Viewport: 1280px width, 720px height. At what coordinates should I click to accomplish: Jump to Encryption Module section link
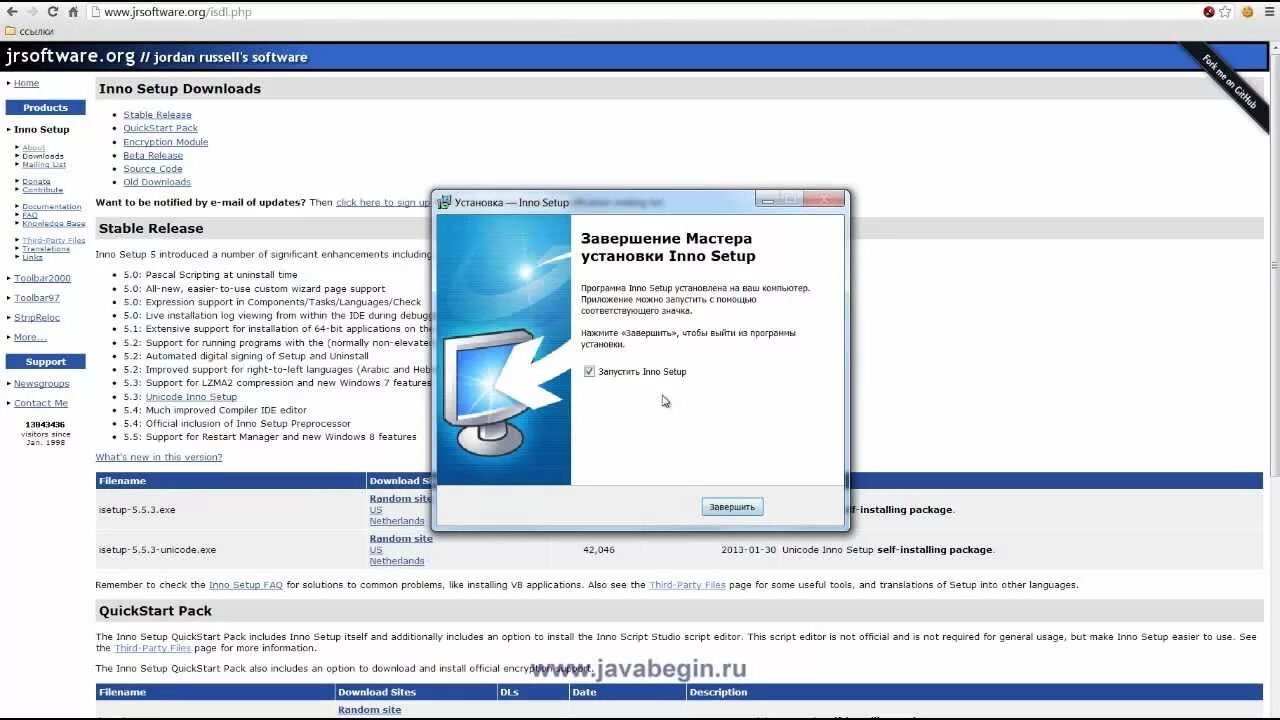click(x=166, y=142)
